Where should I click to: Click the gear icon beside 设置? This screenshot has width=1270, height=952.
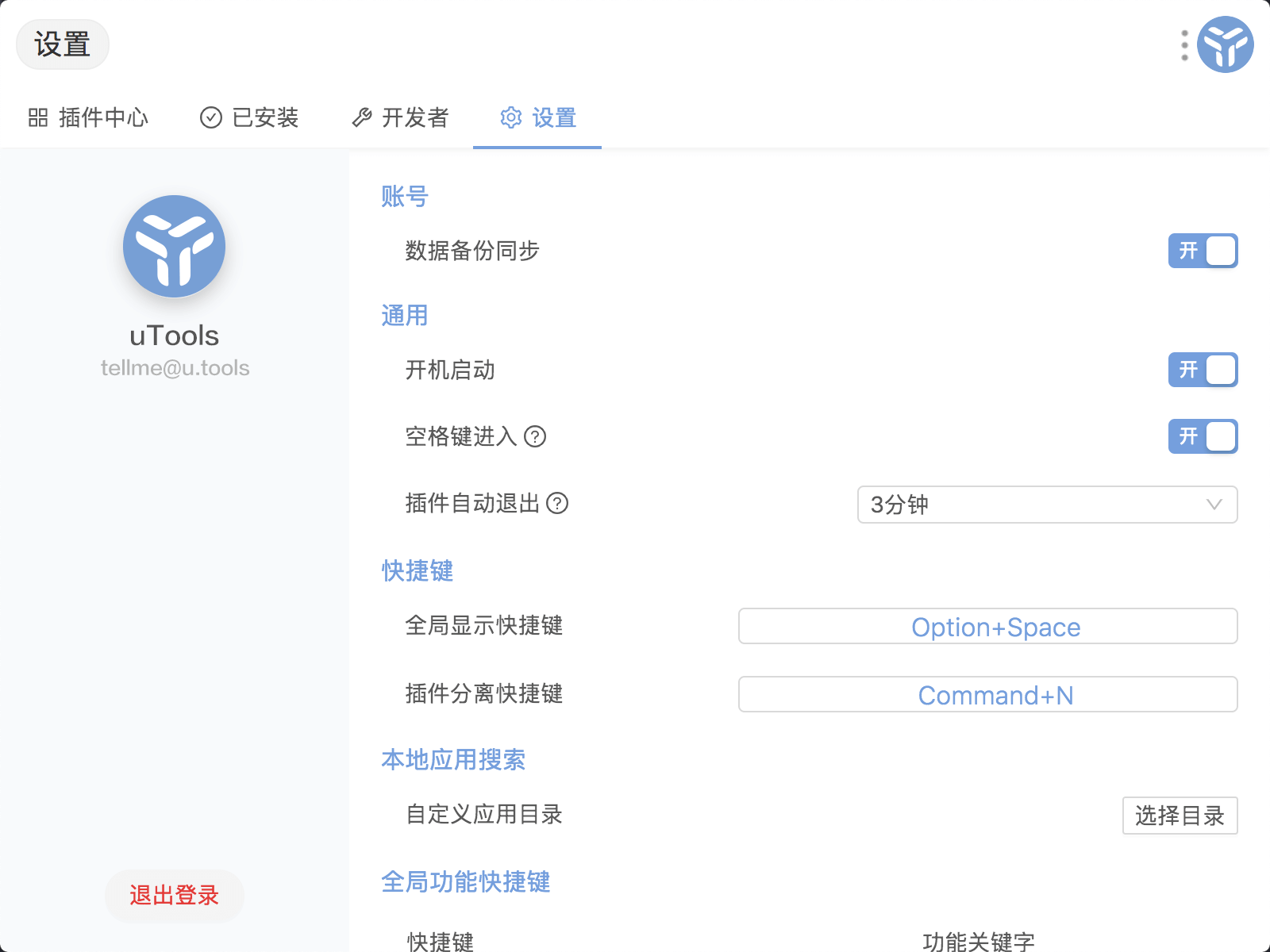pyautogui.click(x=511, y=117)
